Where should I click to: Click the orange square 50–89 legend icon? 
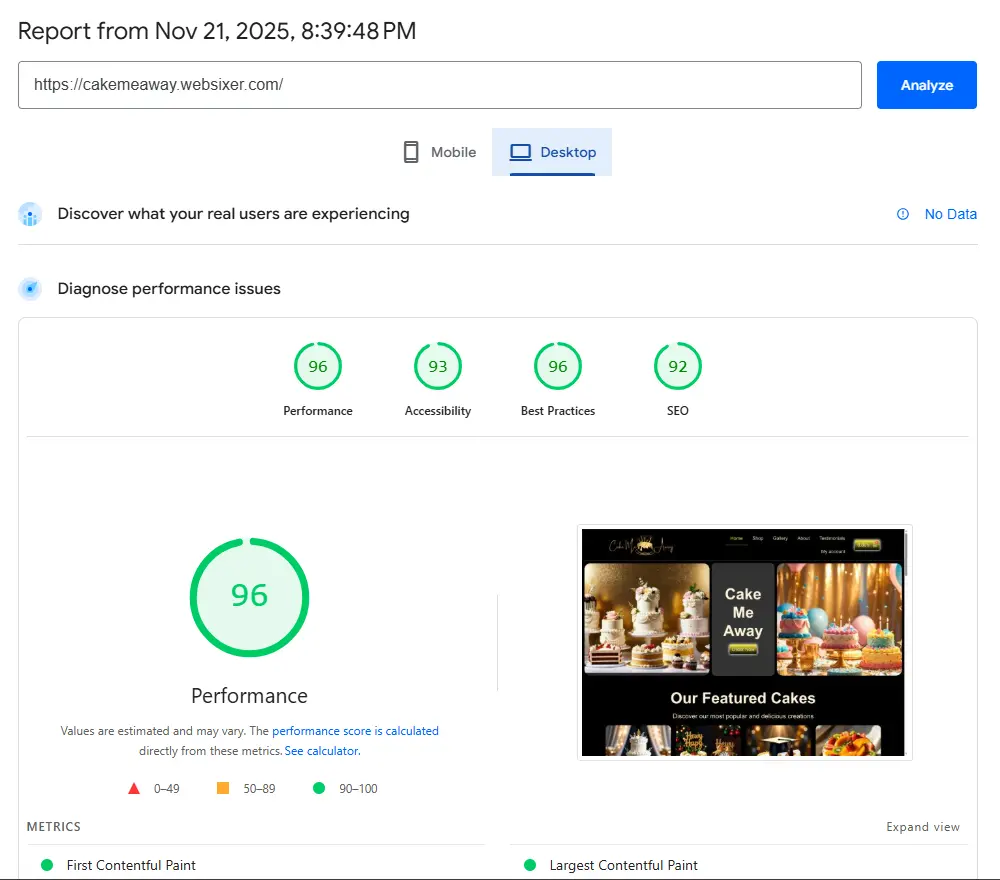coord(223,788)
